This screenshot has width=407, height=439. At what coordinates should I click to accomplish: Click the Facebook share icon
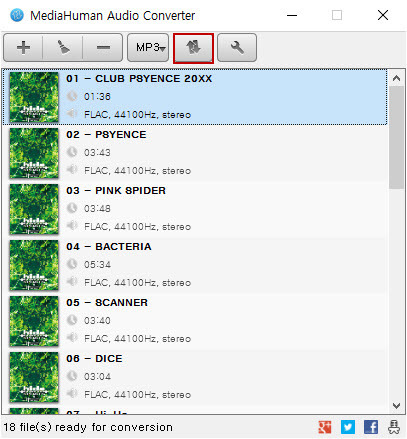tap(371, 427)
